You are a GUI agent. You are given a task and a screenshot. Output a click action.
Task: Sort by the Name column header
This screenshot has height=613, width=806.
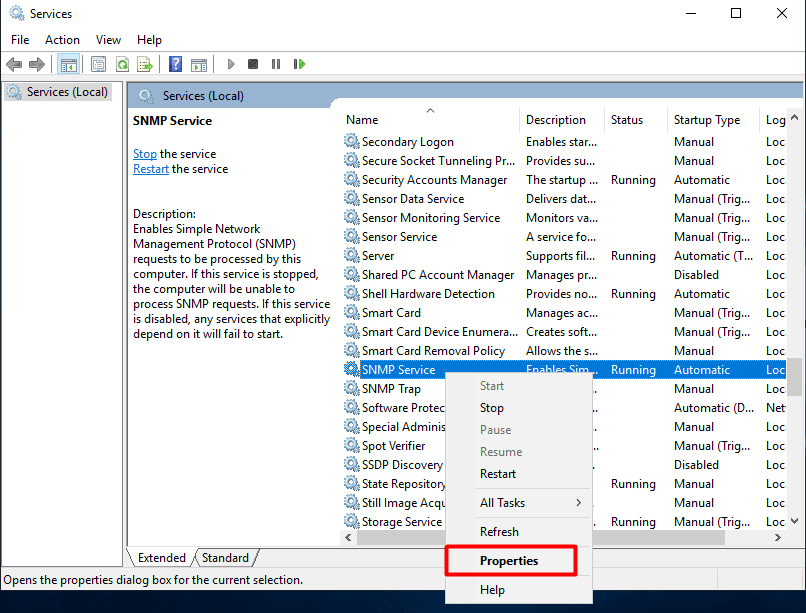(430, 120)
